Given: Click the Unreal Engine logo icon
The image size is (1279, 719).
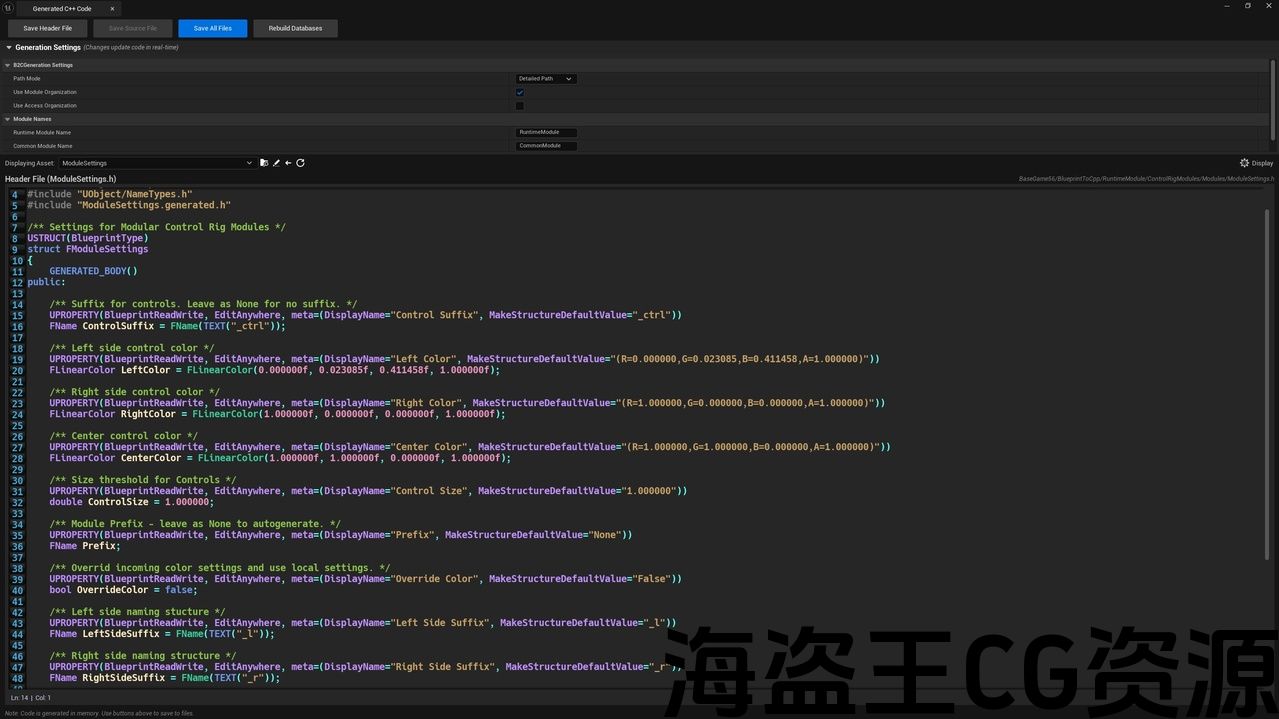Looking at the screenshot, I should tap(9, 8).
